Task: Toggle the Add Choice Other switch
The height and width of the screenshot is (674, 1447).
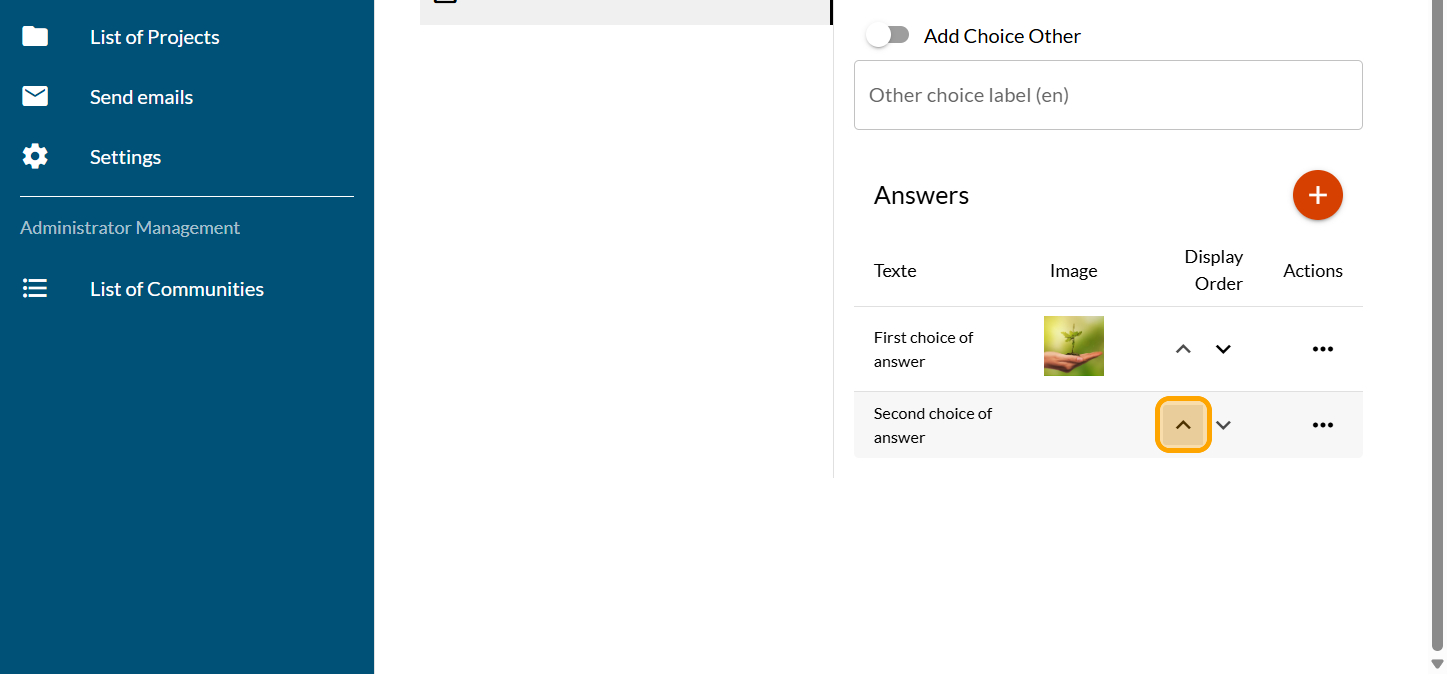Action: (888, 36)
